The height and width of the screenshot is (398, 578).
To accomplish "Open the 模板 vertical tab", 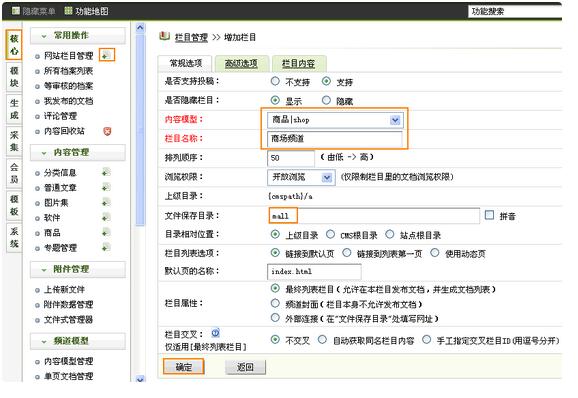I will [x=14, y=205].
